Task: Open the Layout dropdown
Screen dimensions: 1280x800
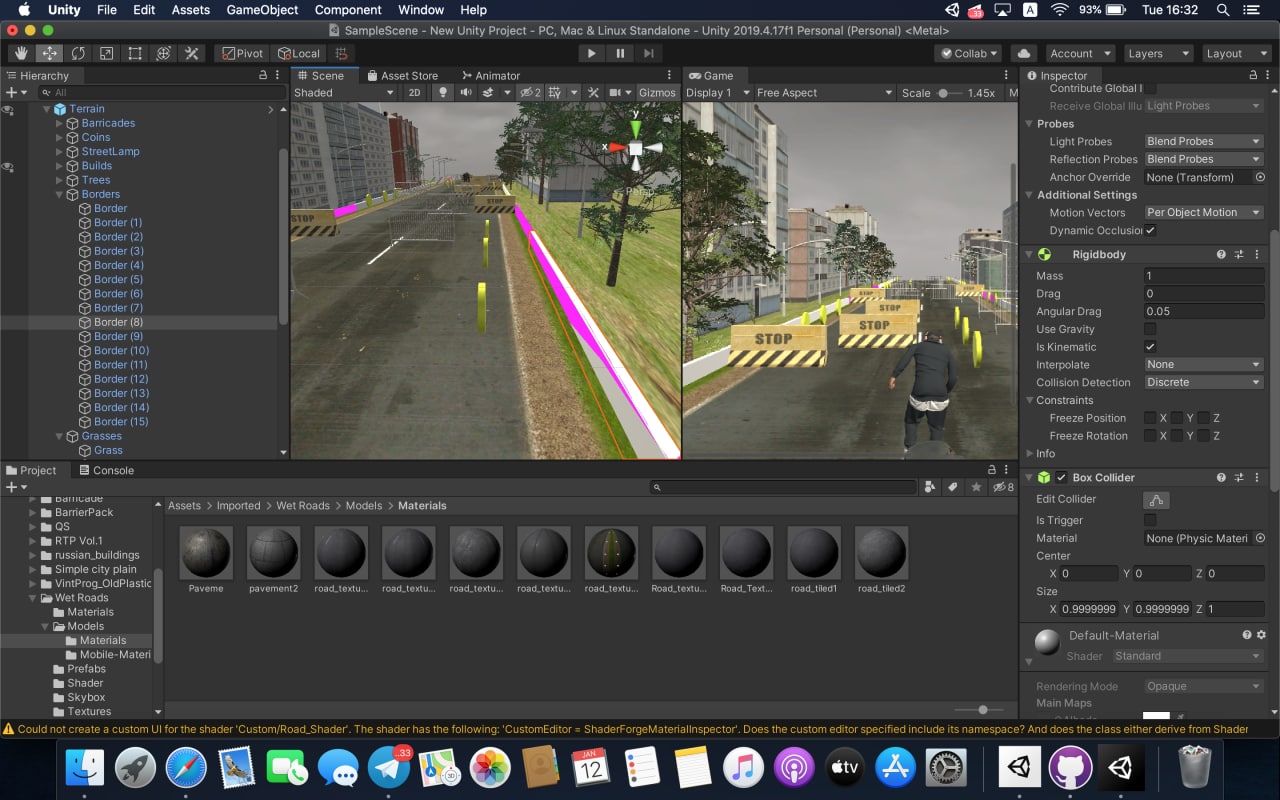Action: [x=1236, y=53]
